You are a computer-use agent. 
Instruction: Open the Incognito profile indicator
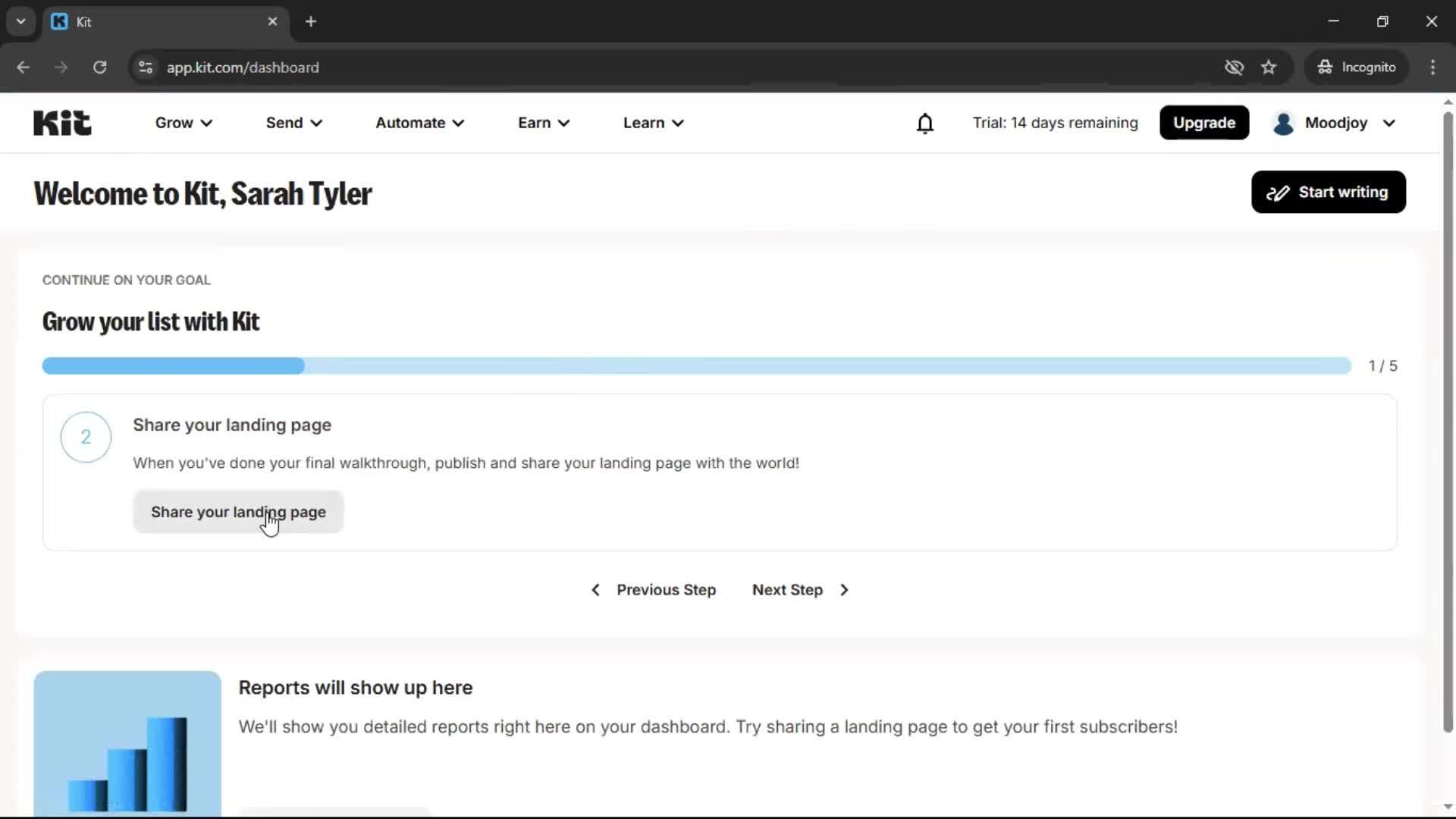1357,67
